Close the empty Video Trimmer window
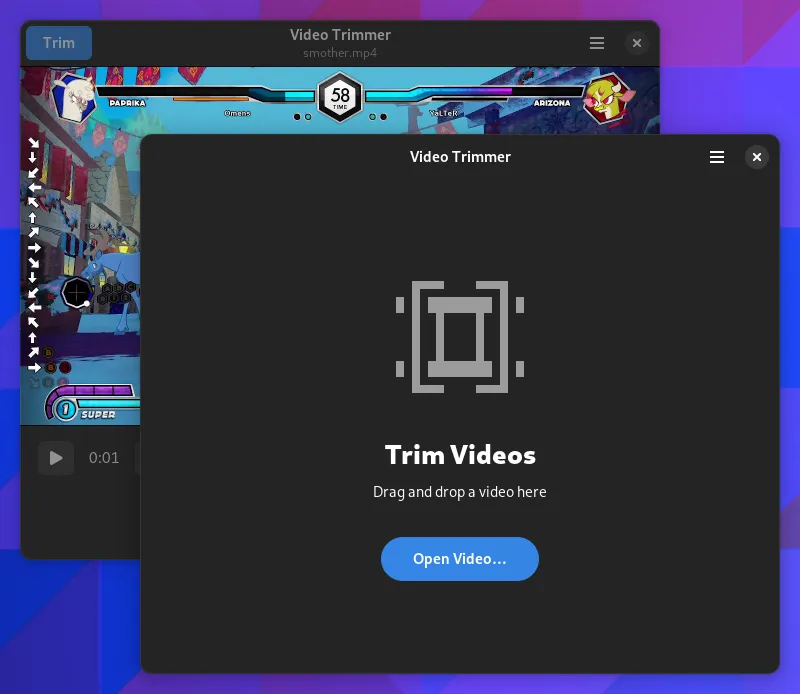 [x=757, y=157]
